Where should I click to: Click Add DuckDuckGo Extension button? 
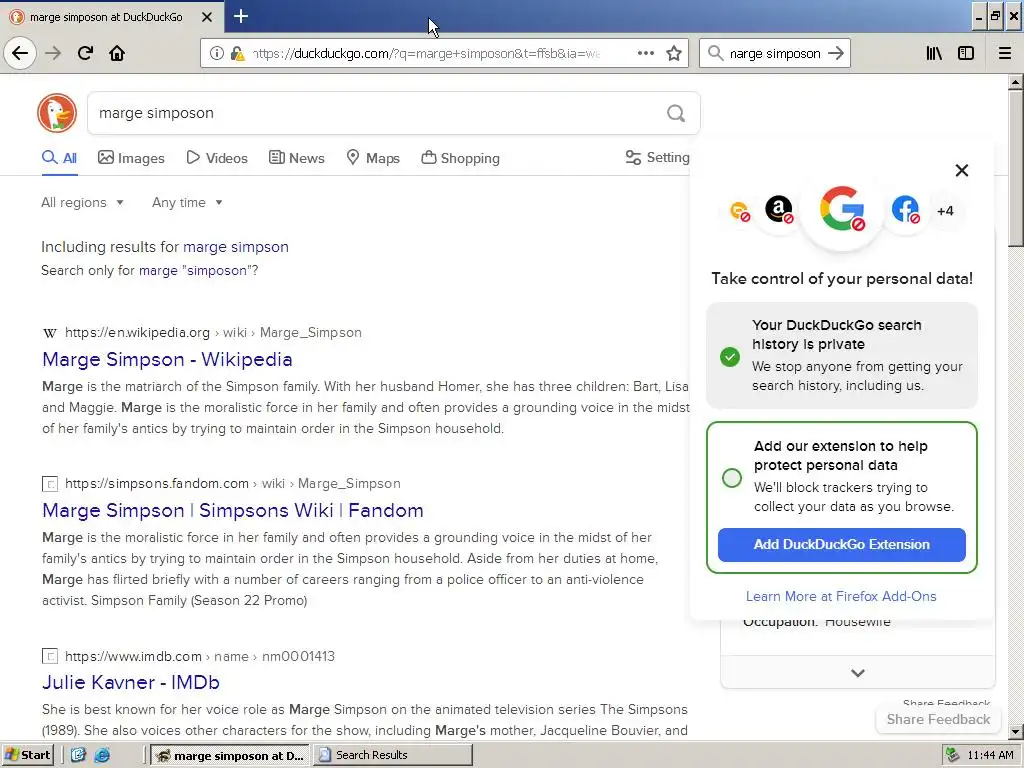841,545
